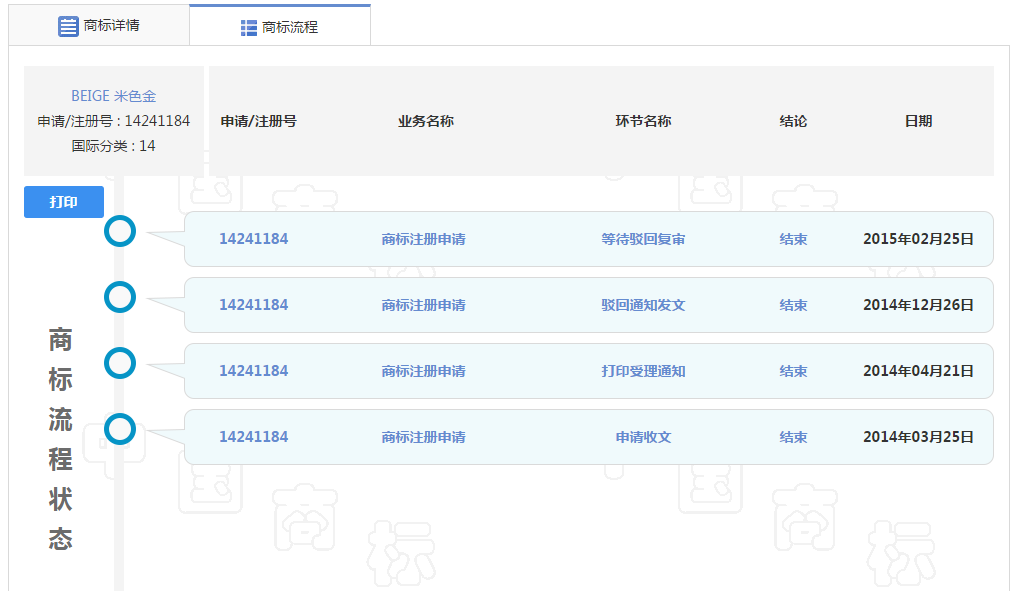Click the 打印 button
The width and height of the screenshot is (1018, 591).
pyautogui.click(x=64, y=202)
